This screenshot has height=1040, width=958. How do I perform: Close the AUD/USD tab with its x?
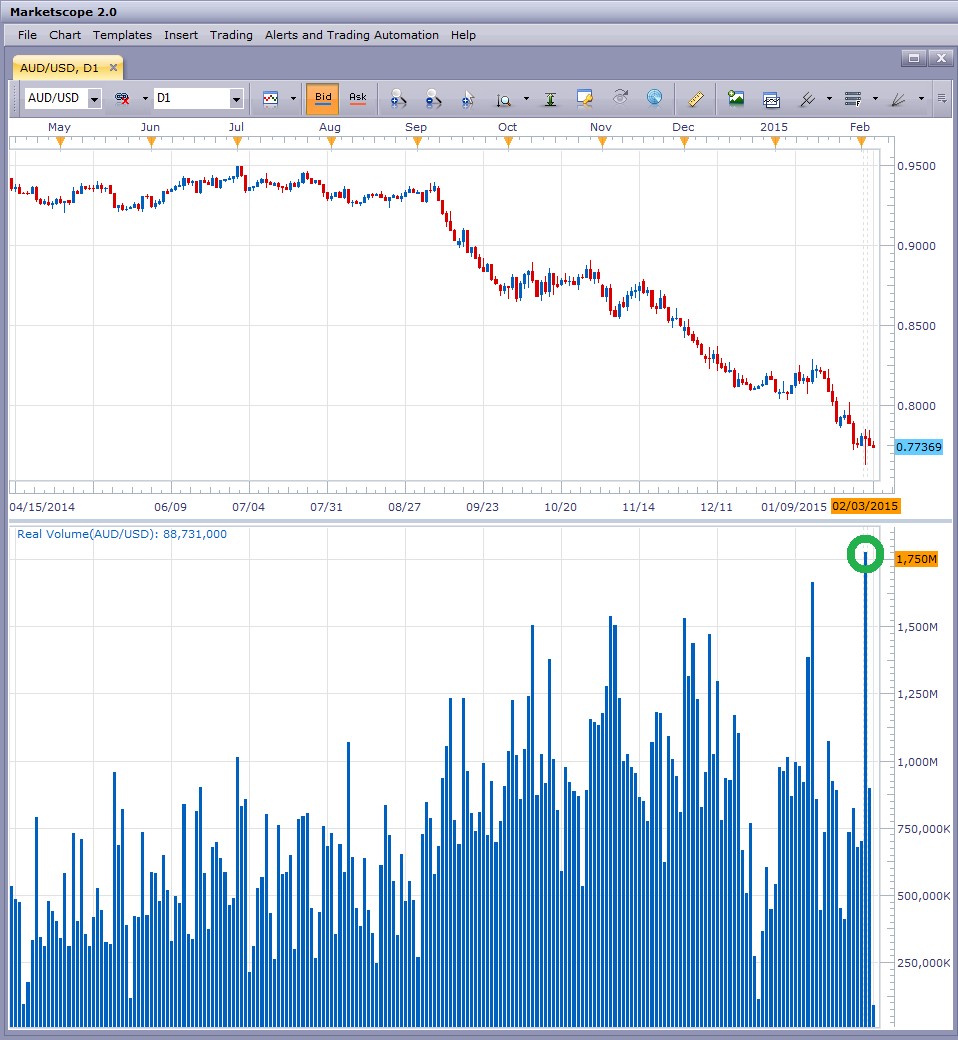[x=113, y=68]
